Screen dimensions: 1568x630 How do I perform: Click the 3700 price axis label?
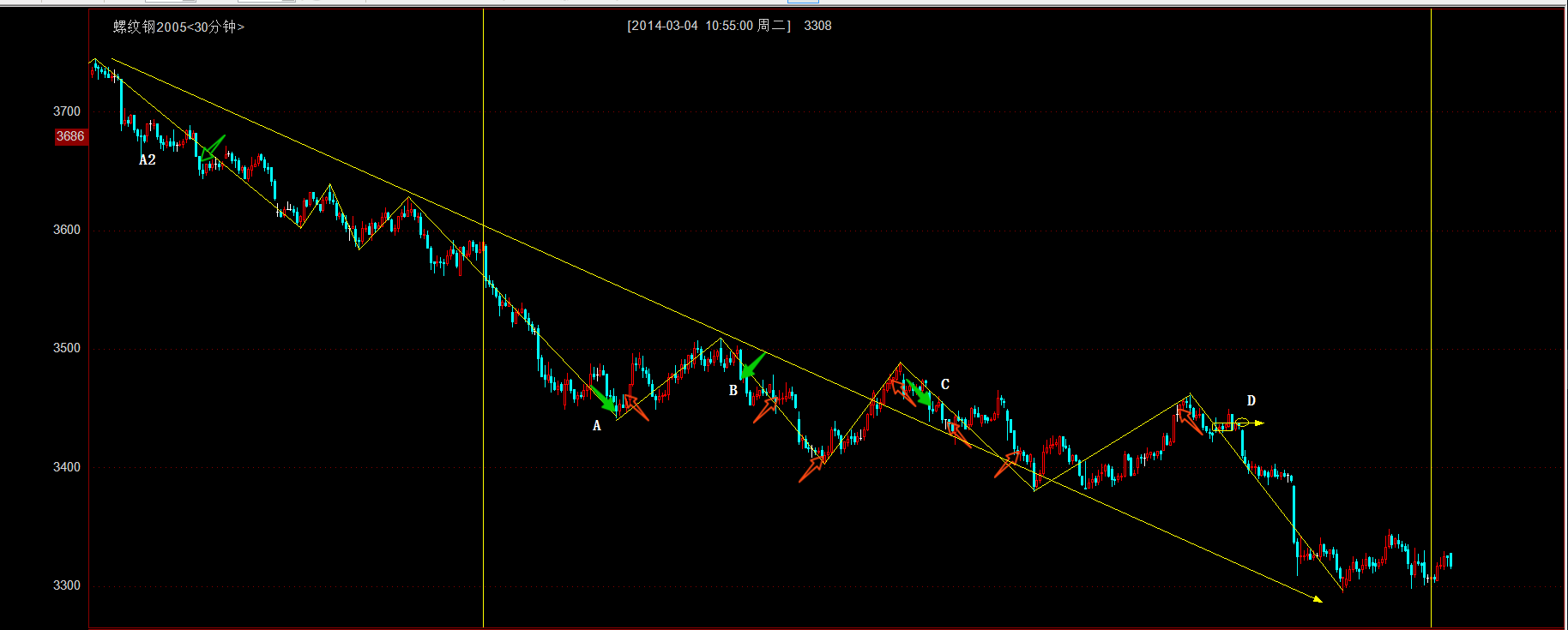pos(67,111)
